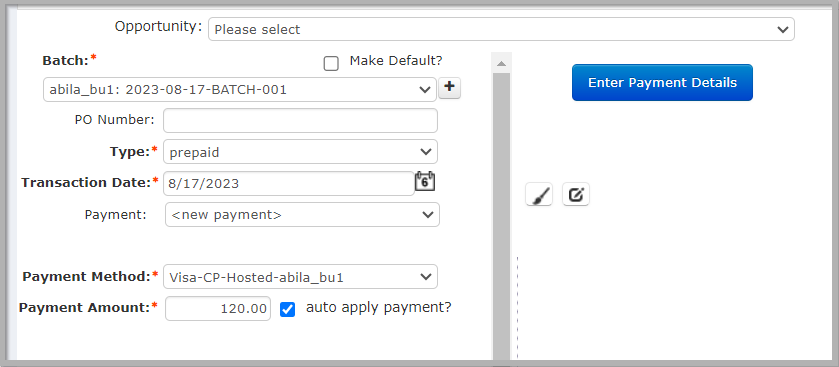
Task: Click the Enter Payment Details button
Action: coord(662,82)
